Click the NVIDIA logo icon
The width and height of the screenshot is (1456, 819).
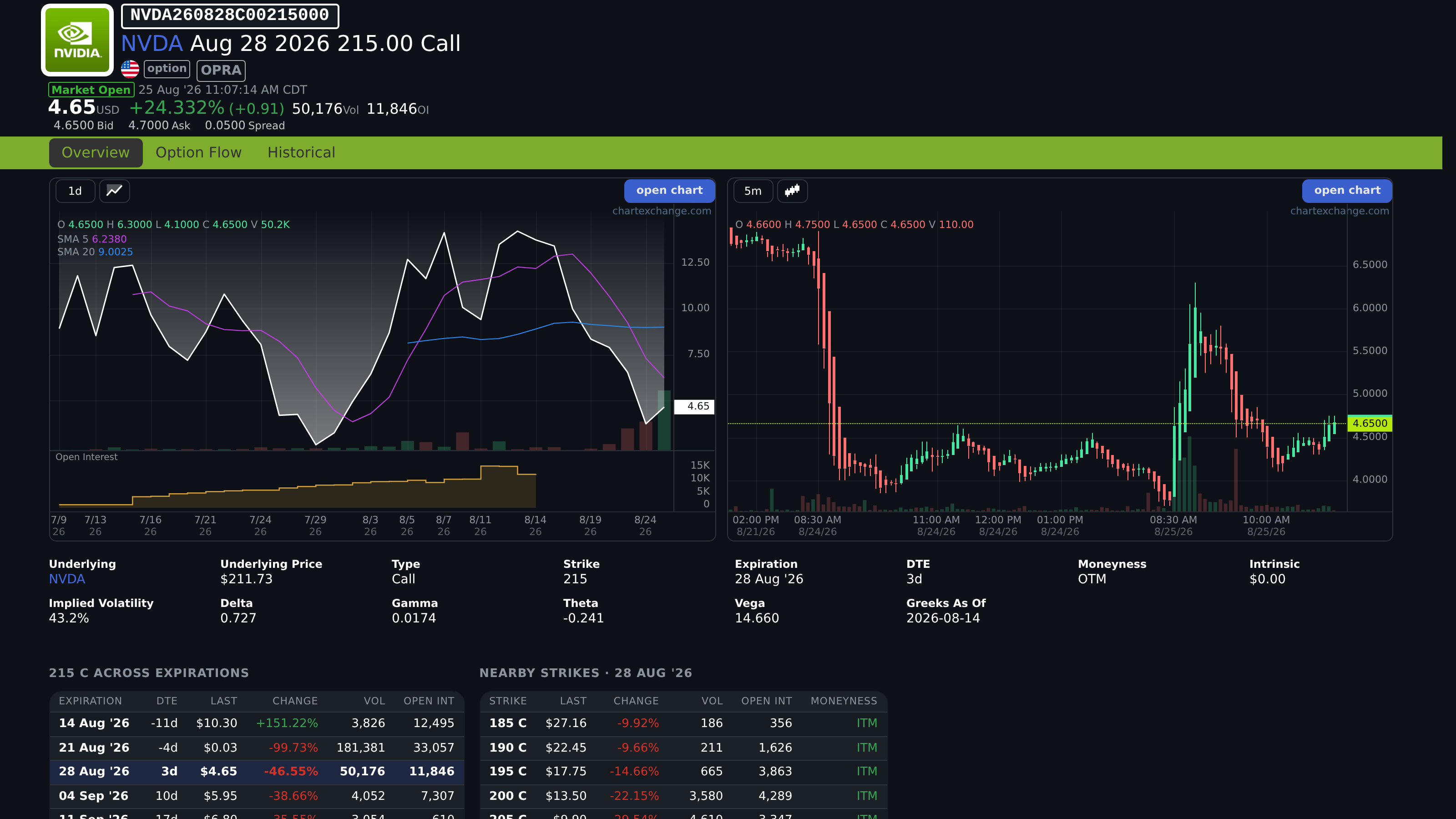click(77, 40)
